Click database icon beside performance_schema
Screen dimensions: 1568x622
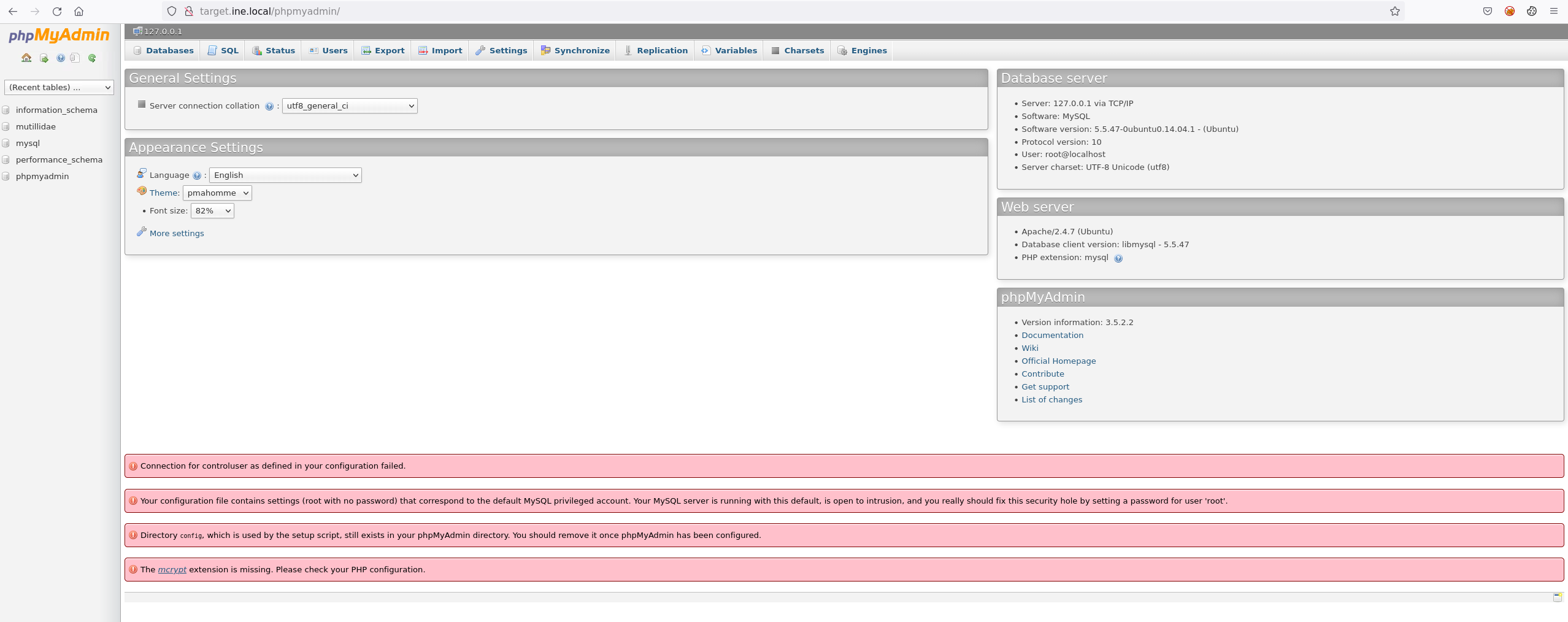point(6,160)
